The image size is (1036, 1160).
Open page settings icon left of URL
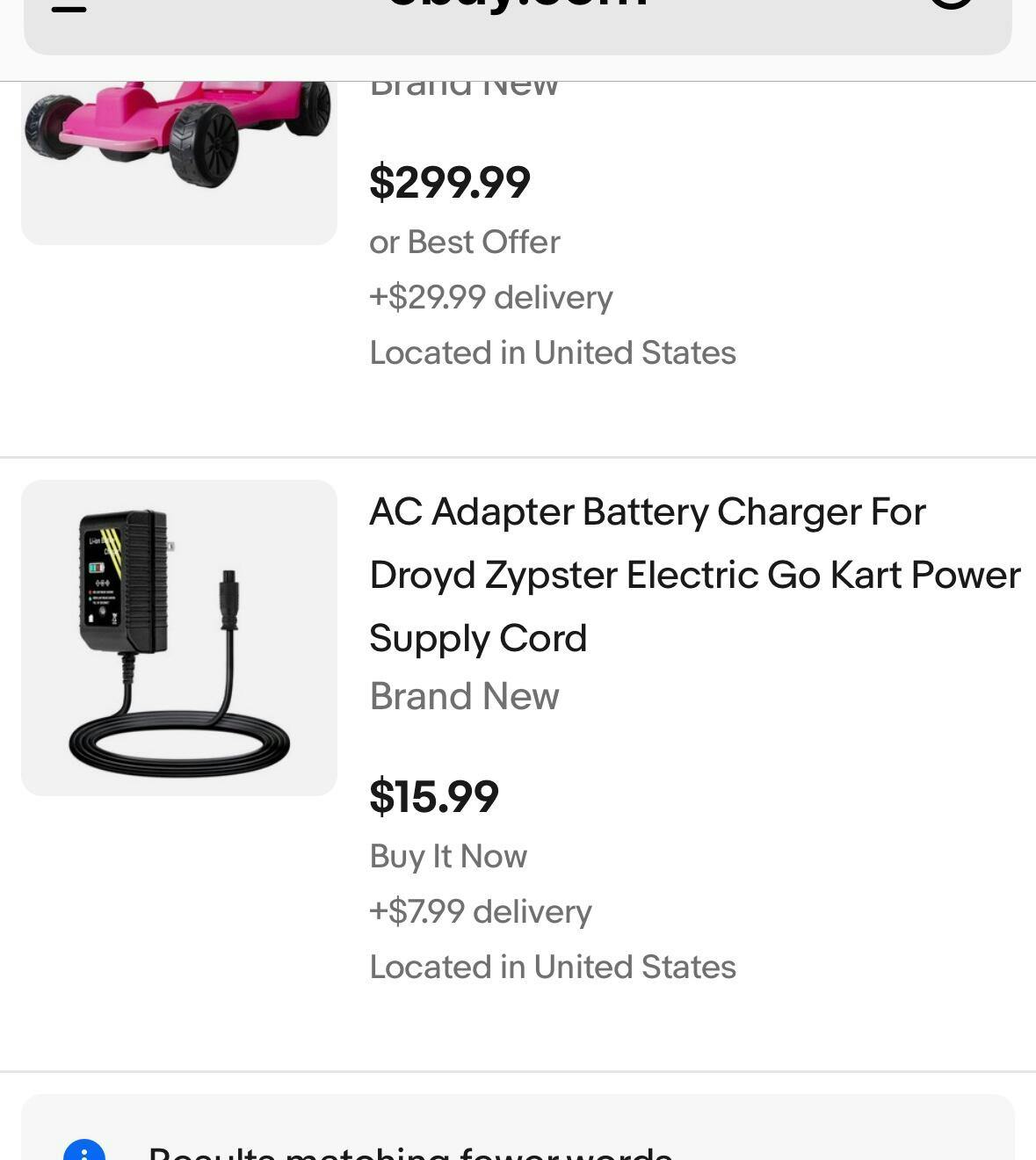[x=69, y=7]
